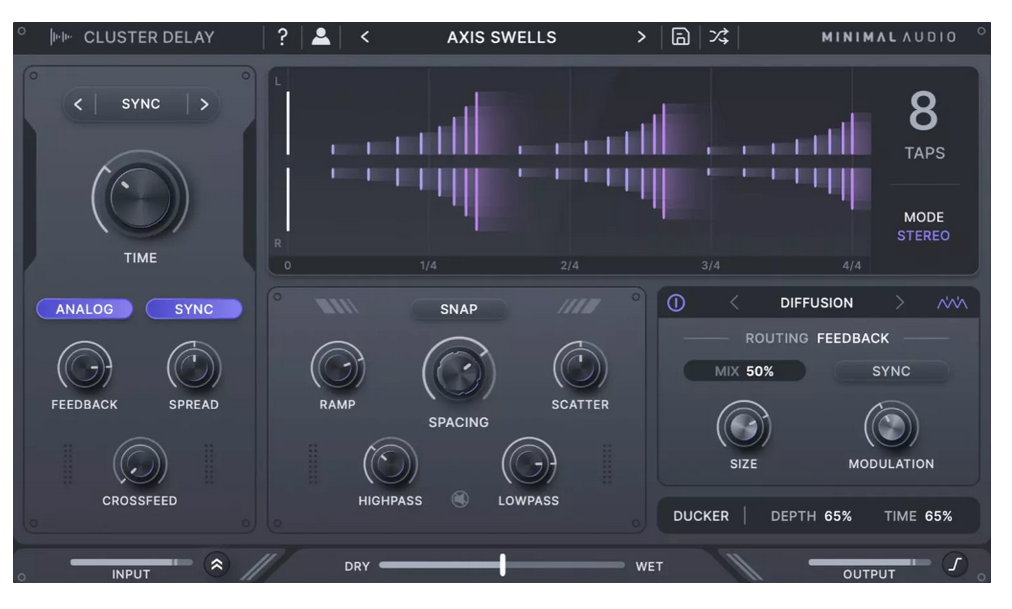Click the LOWPASS filter knob
This screenshot has width=1012, height=609.
point(529,464)
